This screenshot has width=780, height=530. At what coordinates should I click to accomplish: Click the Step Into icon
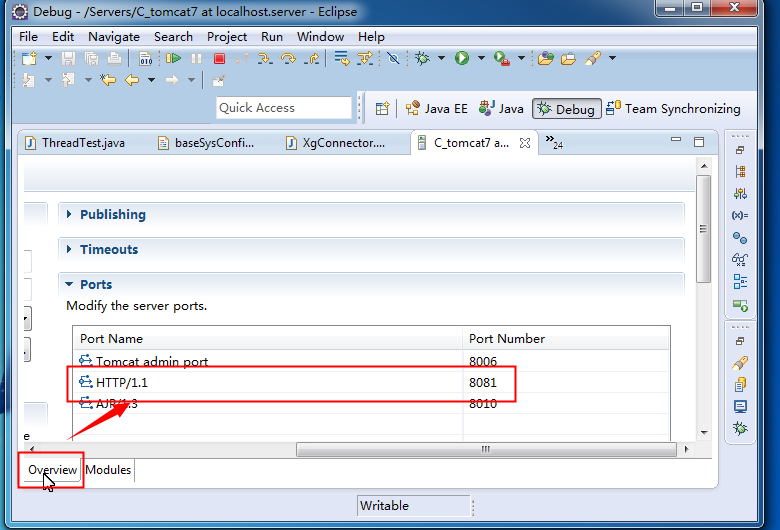click(x=265, y=59)
